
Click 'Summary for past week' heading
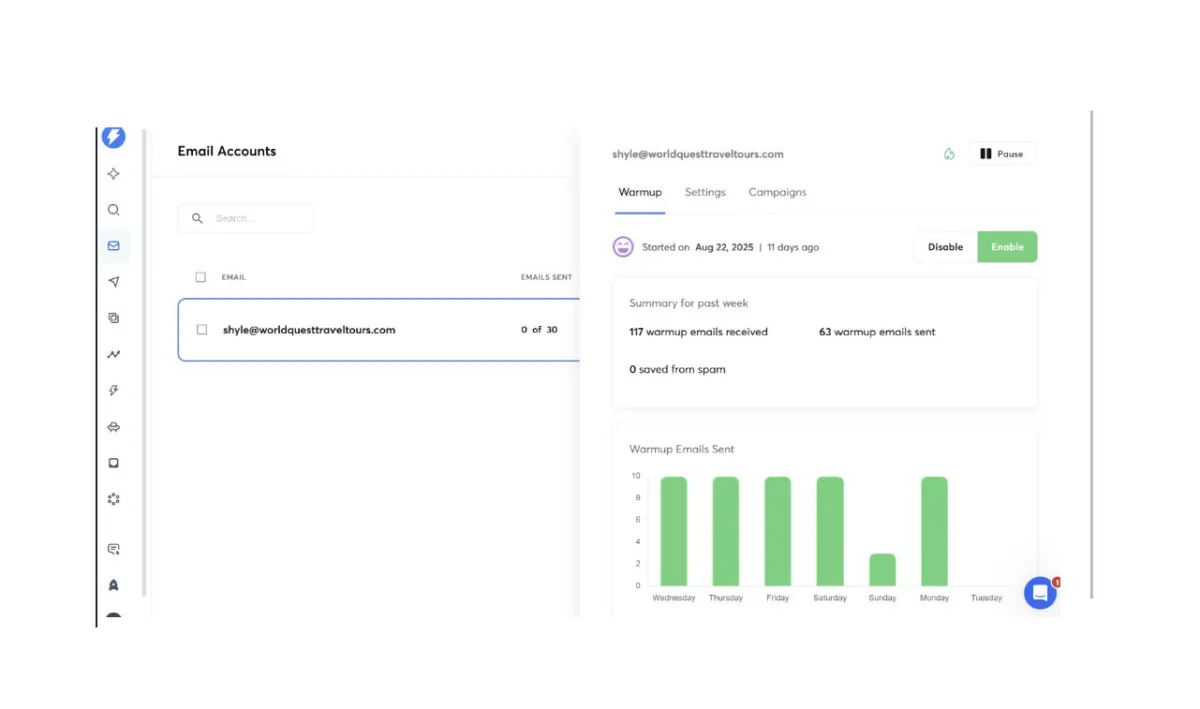point(689,303)
